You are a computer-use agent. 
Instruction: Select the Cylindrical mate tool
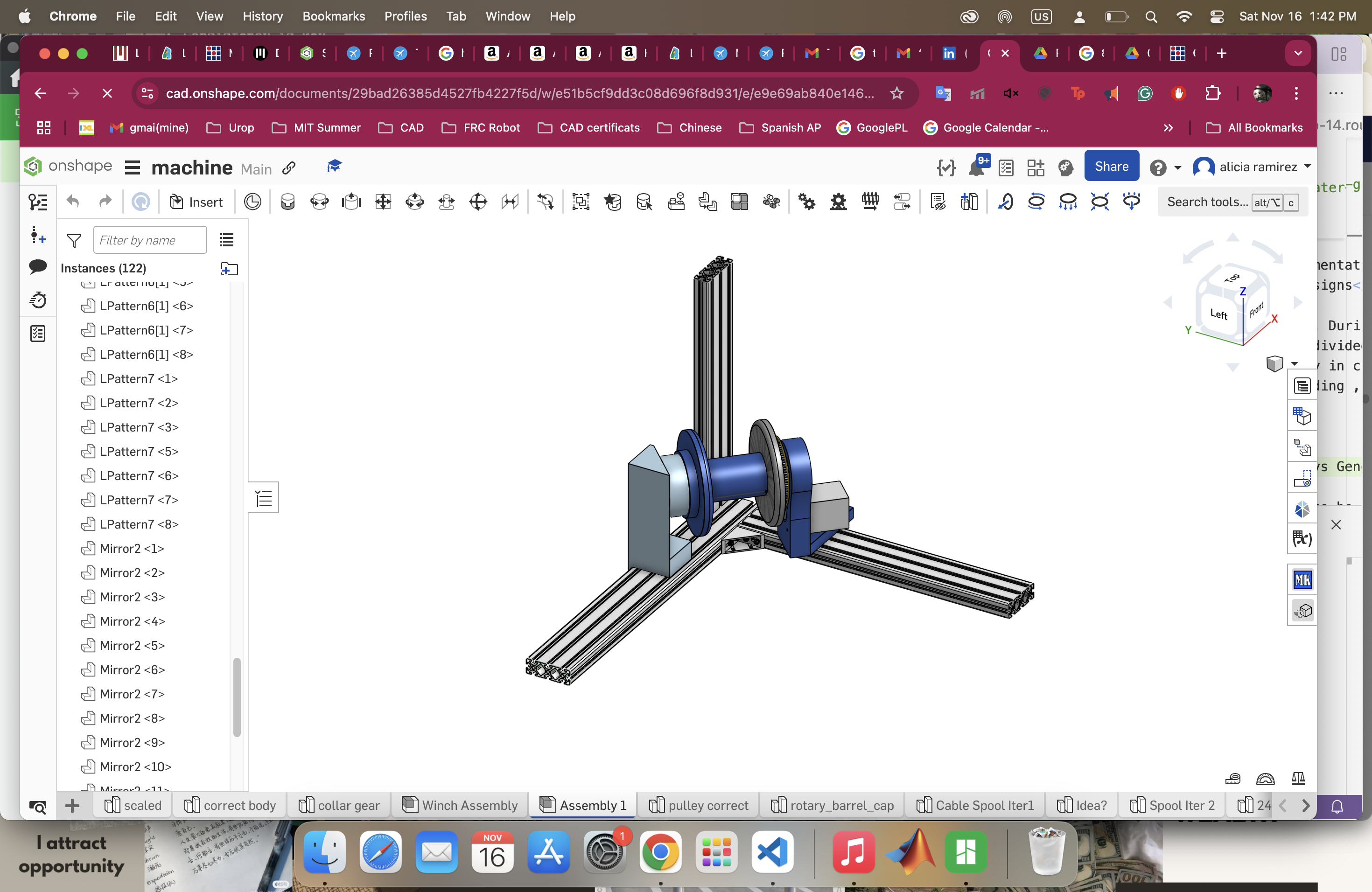pos(414,202)
